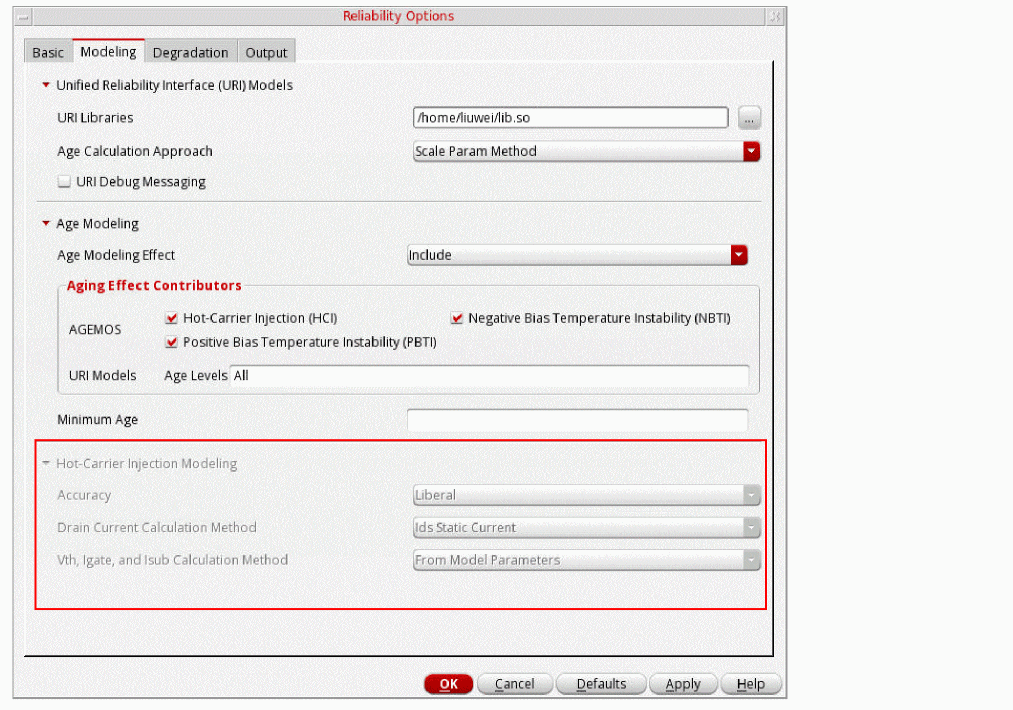Image resolution: width=1013 pixels, height=710 pixels.
Task: Confirm with the OK button
Action: tap(448, 684)
